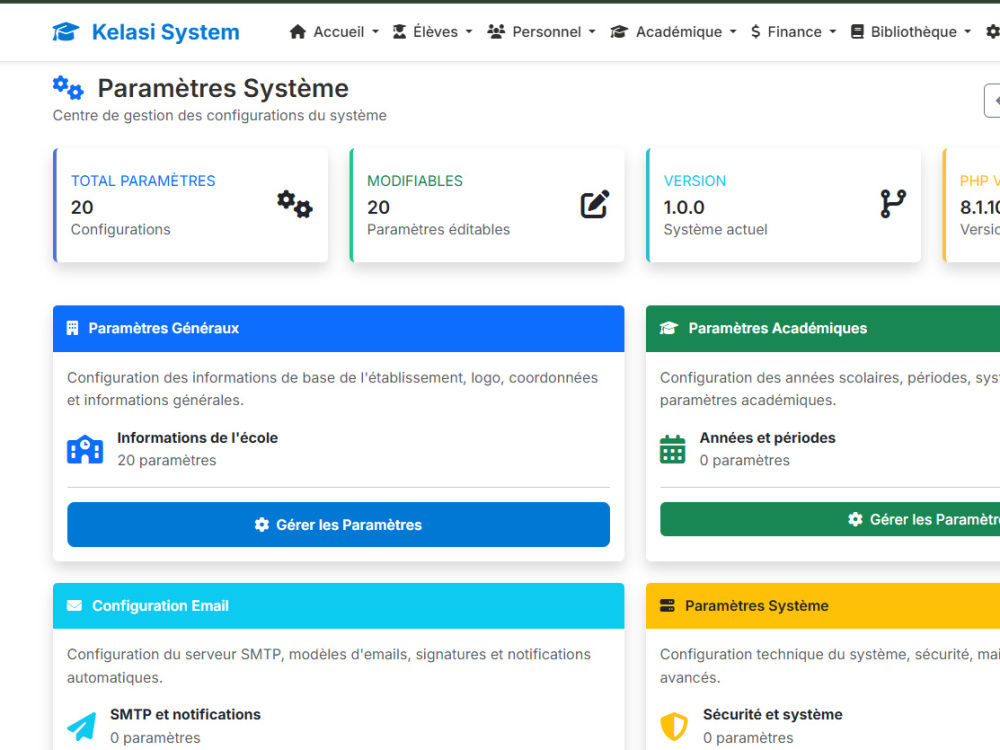Click the '20 paramètres' count text

pos(167,460)
